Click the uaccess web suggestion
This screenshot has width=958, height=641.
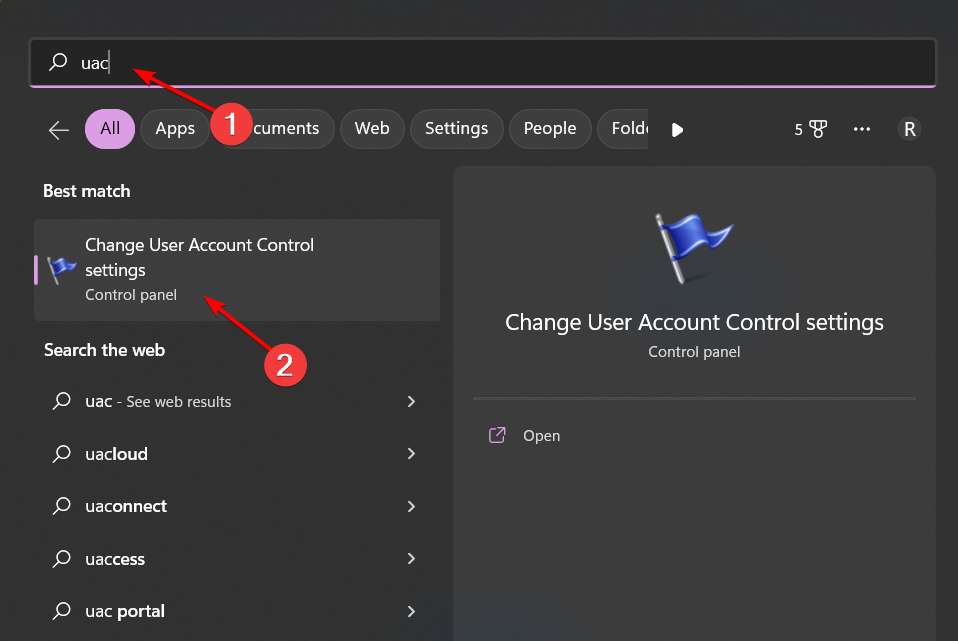(x=237, y=559)
